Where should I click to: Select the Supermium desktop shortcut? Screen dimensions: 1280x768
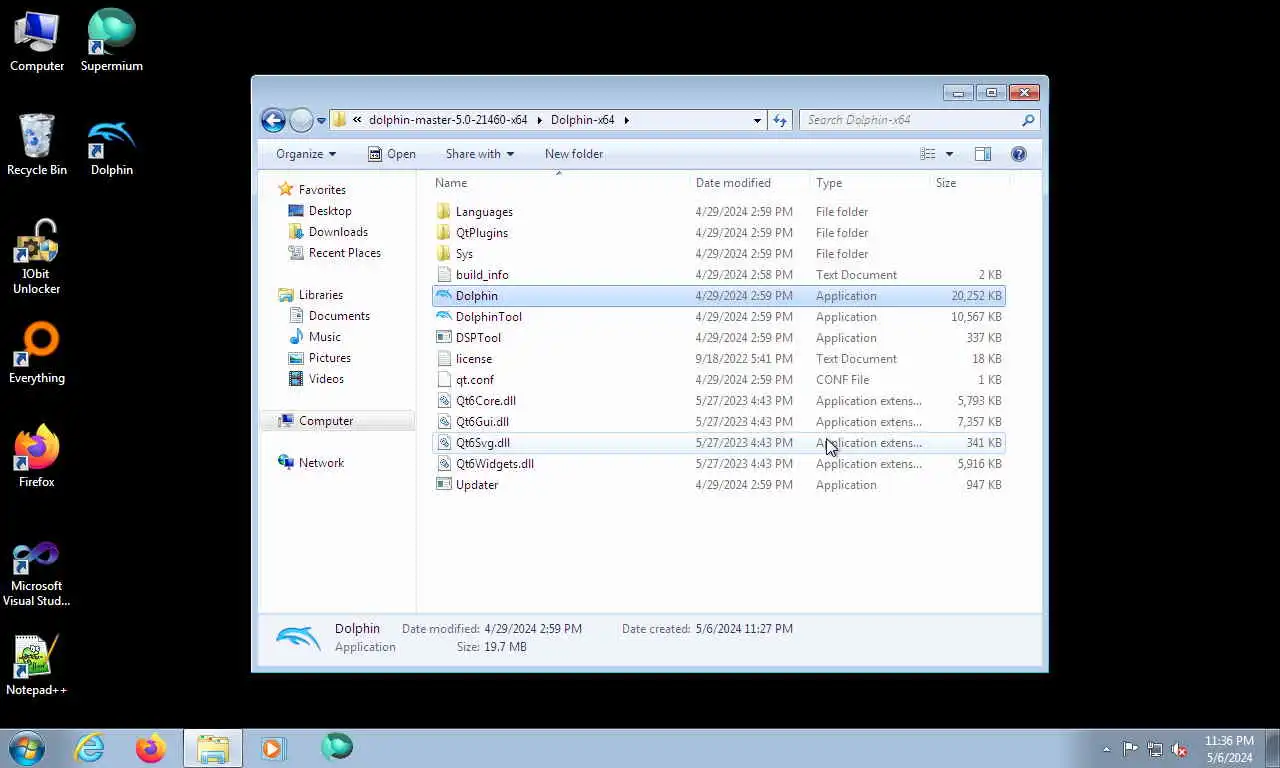[x=111, y=41]
